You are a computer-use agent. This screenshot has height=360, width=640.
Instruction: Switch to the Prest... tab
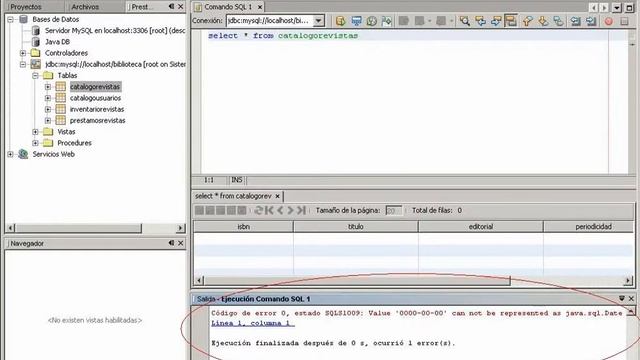142,7
